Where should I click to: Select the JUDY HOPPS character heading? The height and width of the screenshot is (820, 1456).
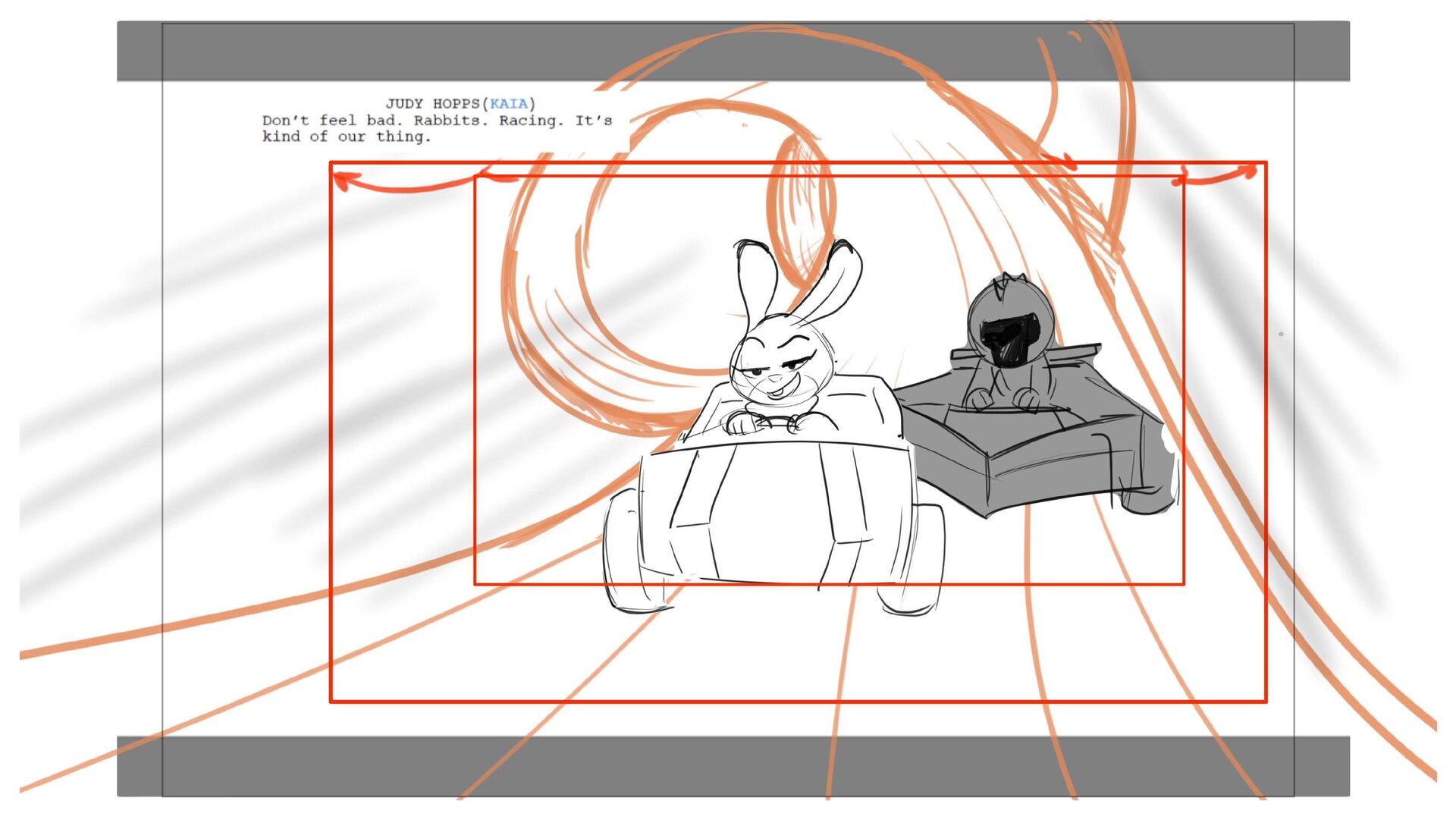click(x=432, y=104)
